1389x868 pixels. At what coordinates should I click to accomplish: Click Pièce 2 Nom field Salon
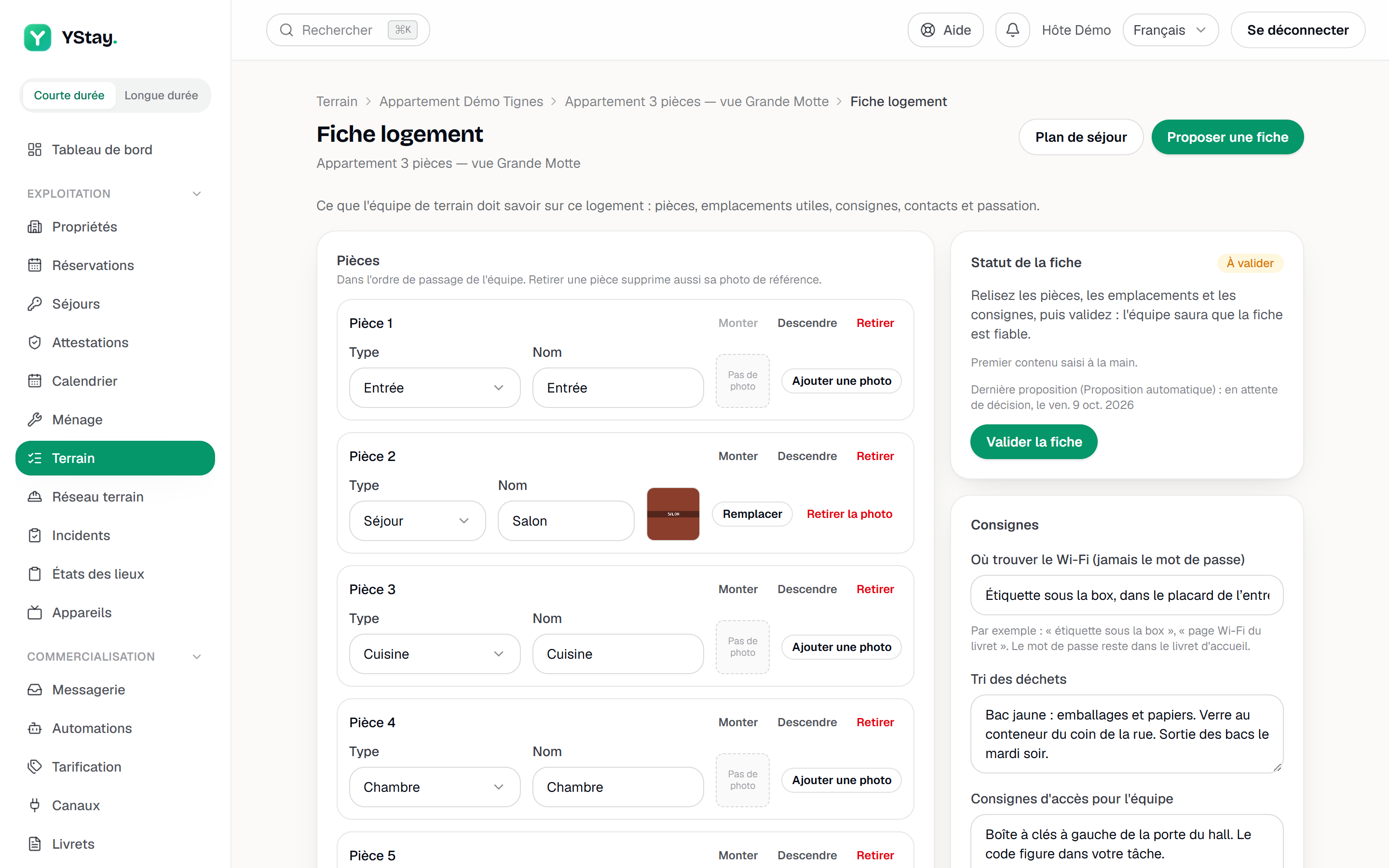[566, 521]
